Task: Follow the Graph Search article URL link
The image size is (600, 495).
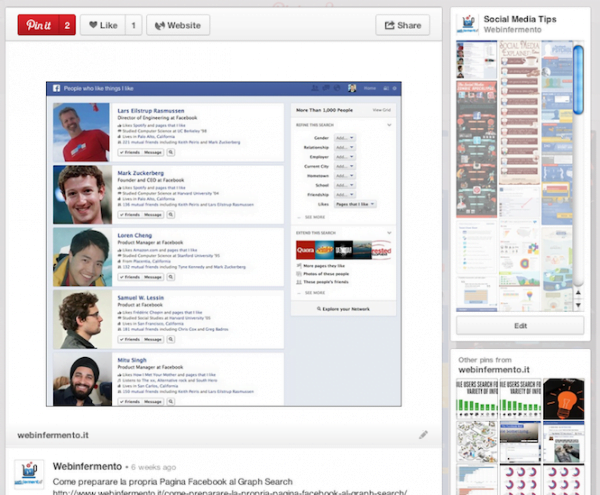Action: (230, 491)
